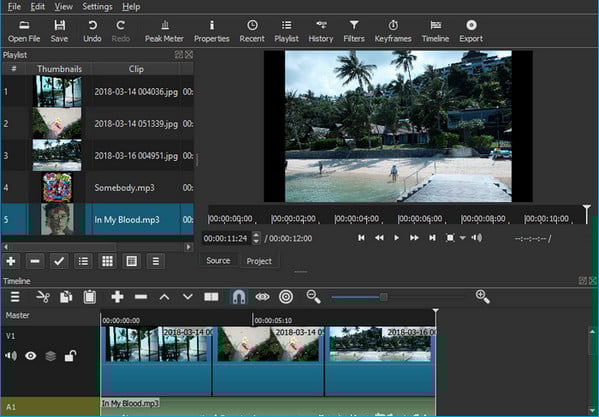Click the playlist horizontal scrollbar right arrow
Viewport: 599px width, 417px height.
click(188, 247)
